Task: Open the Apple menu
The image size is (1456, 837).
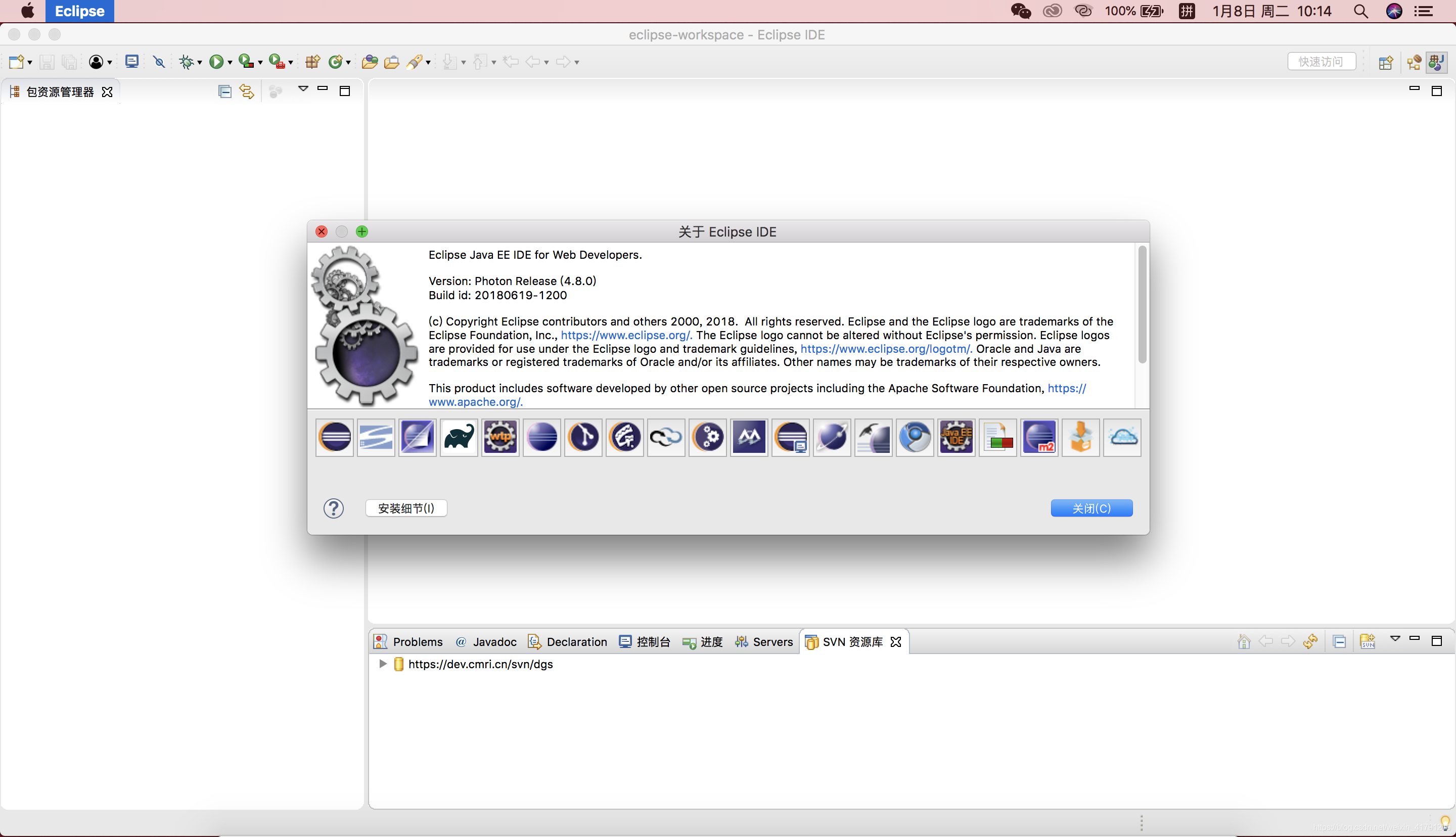Action: [27, 10]
